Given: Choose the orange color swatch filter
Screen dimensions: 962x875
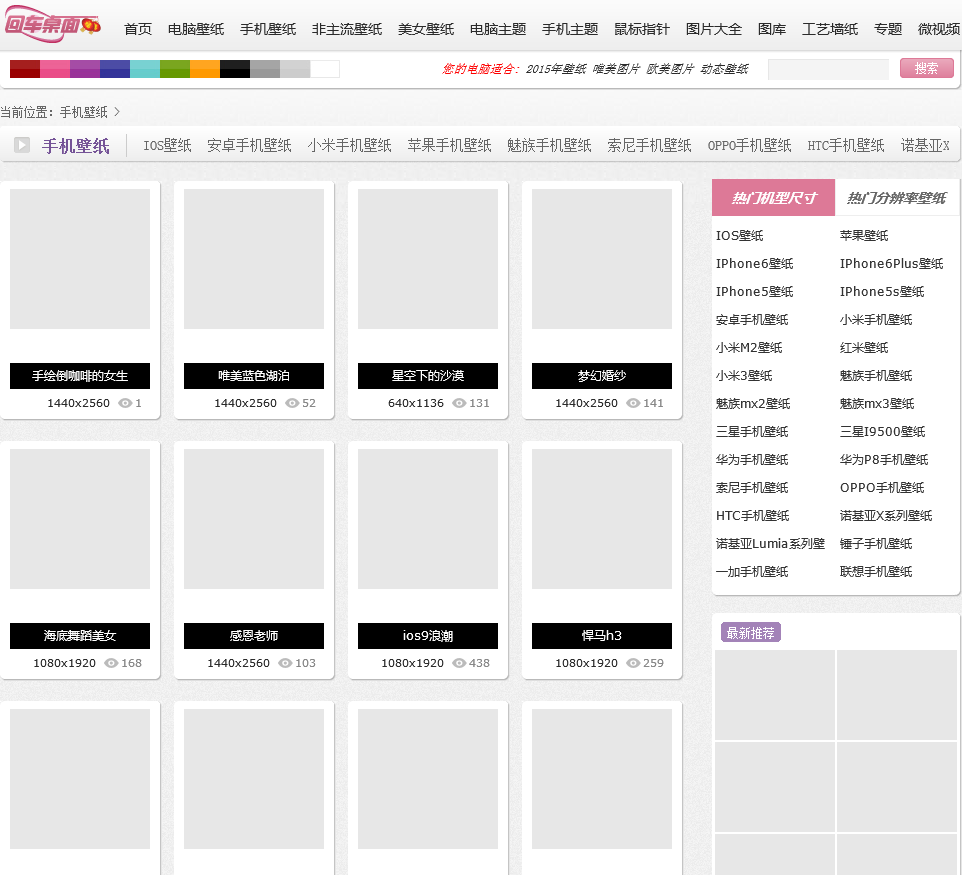Looking at the screenshot, I should [x=205, y=69].
